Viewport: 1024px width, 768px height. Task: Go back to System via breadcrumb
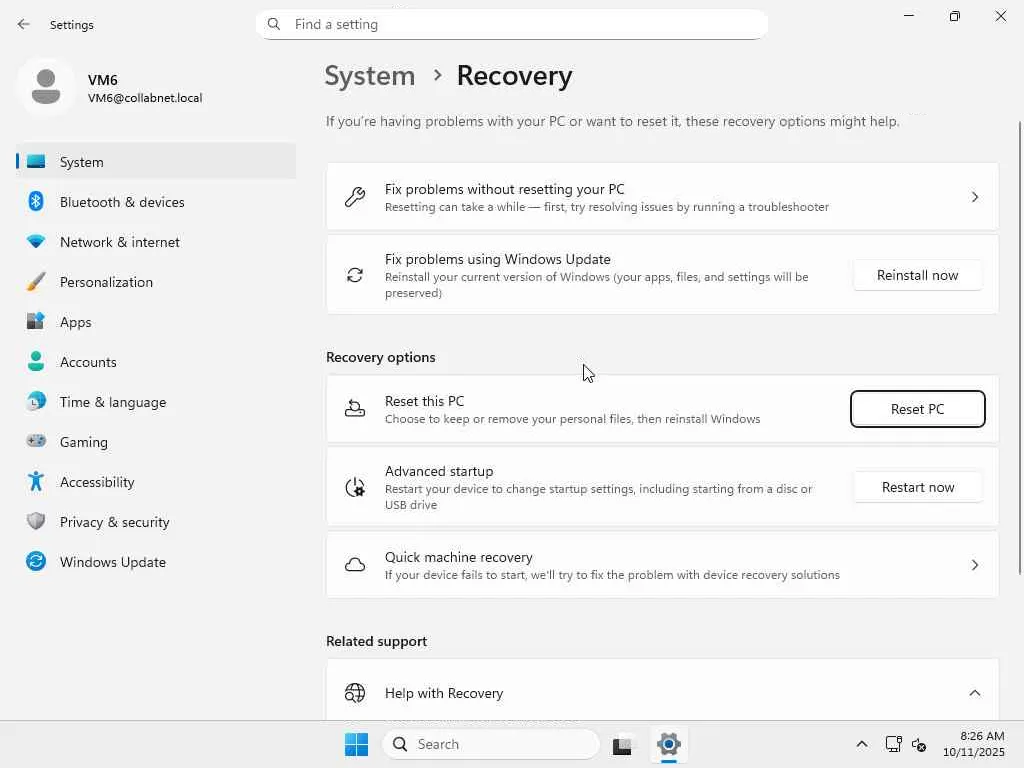point(370,76)
